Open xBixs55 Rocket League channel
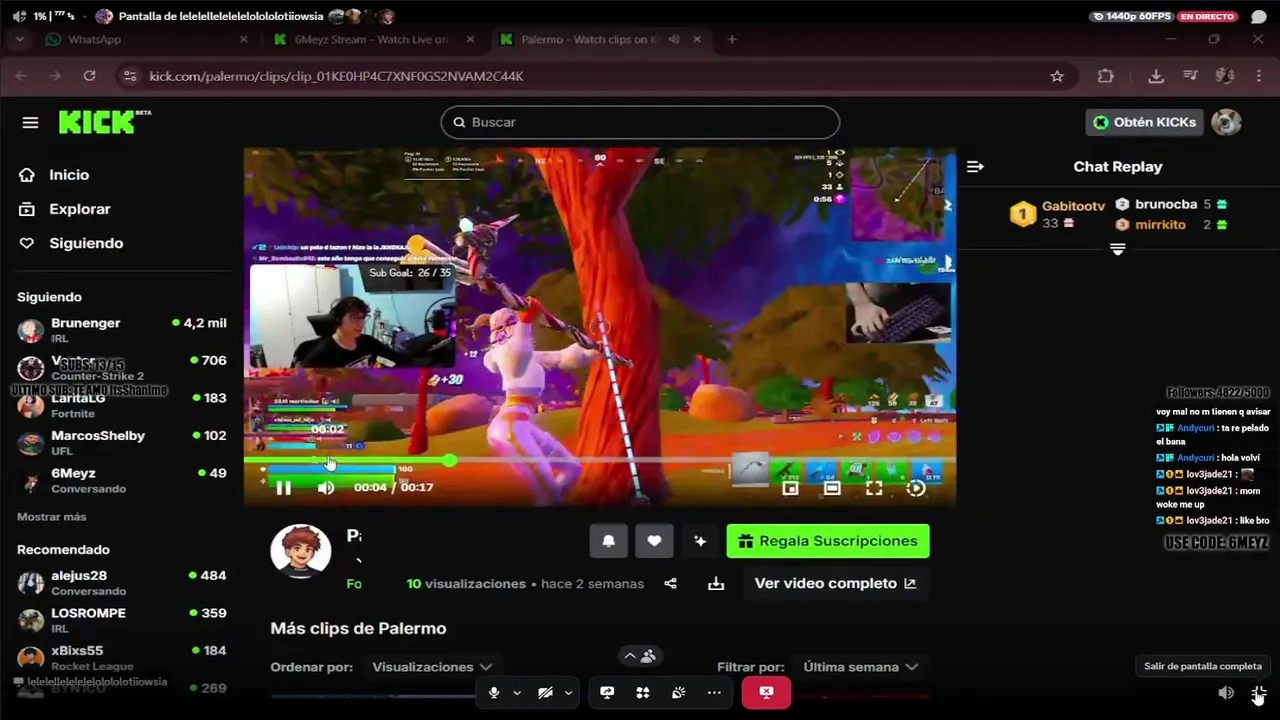1280x720 pixels. point(122,657)
